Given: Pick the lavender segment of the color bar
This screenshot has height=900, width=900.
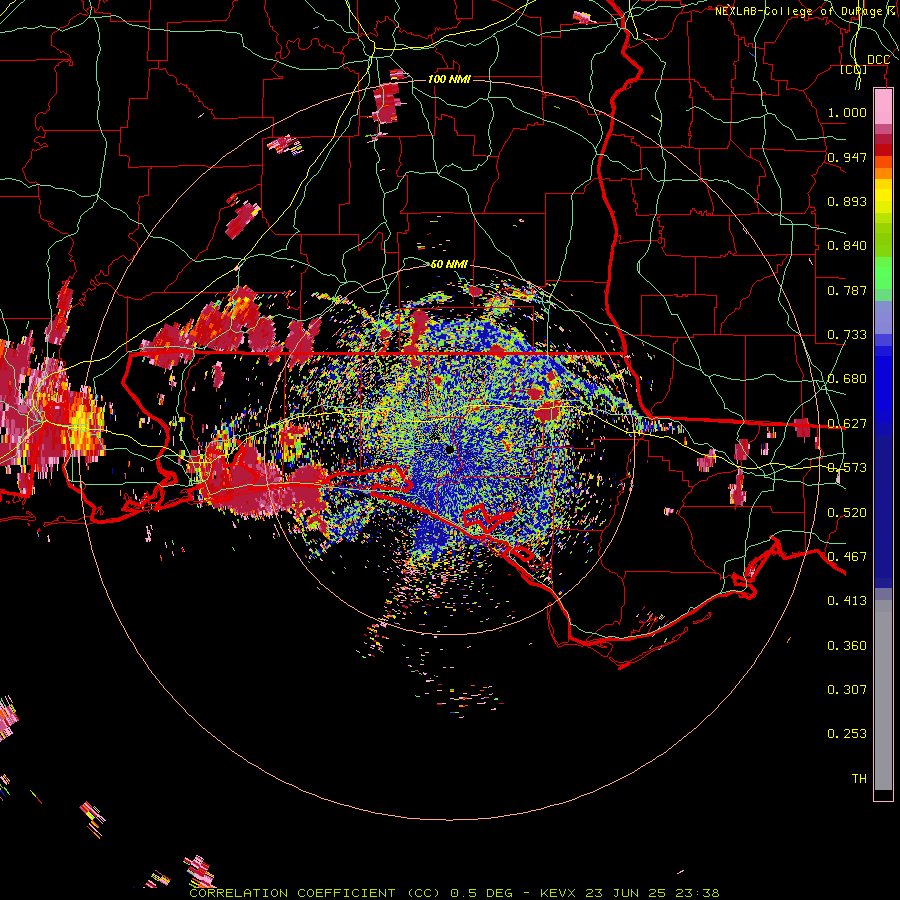Looking at the screenshot, I should (883, 317).
